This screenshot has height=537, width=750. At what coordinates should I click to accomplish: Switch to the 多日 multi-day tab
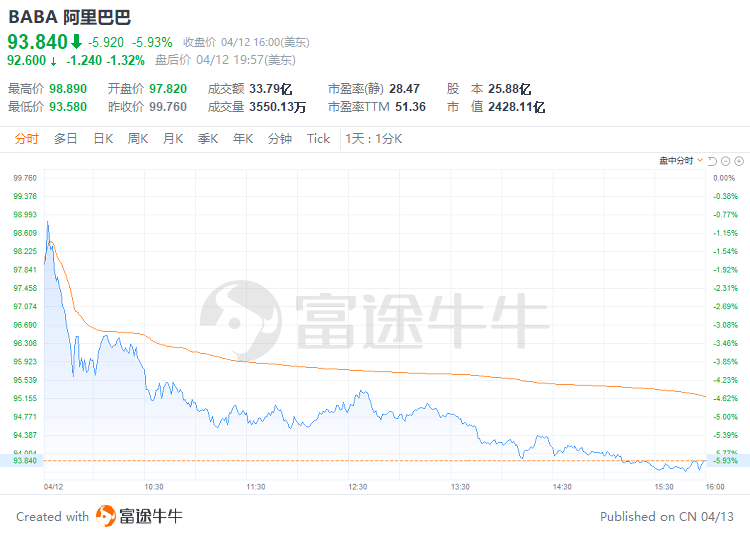[x=65, y=139]
